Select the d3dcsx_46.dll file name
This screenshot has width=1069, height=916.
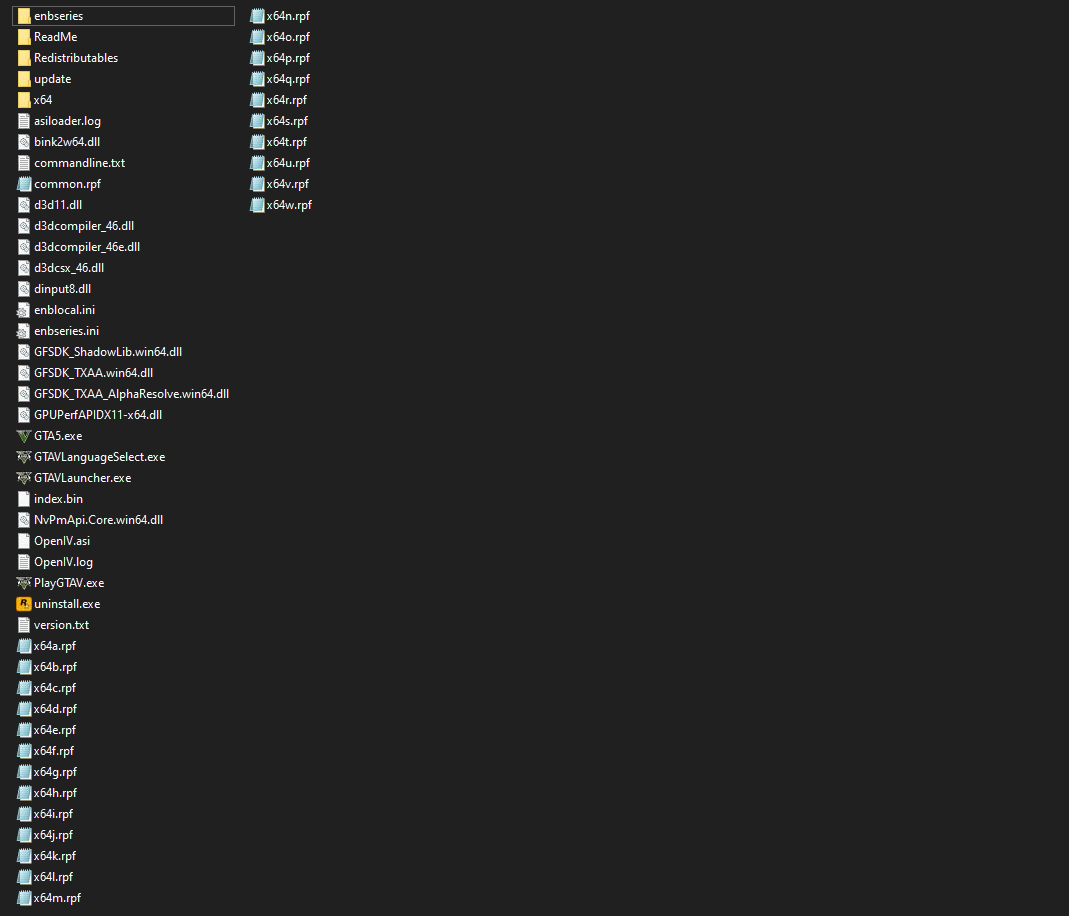(x=69, y=268)
